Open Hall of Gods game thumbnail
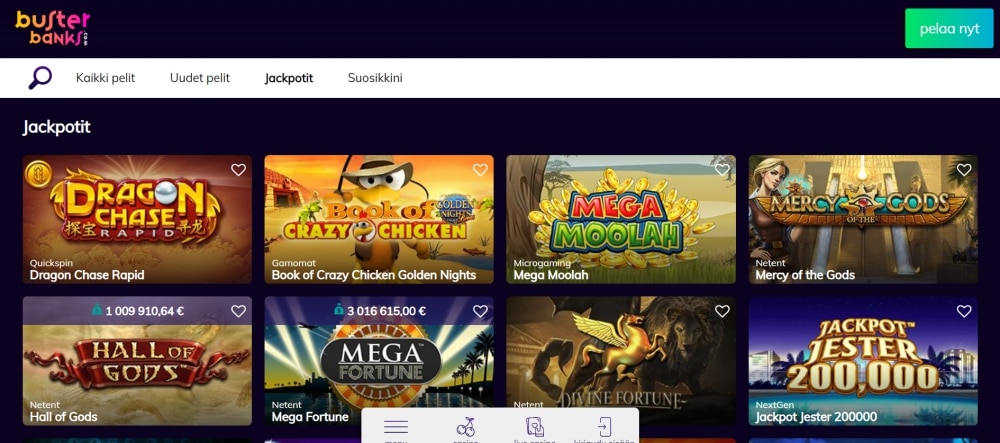 137,361
